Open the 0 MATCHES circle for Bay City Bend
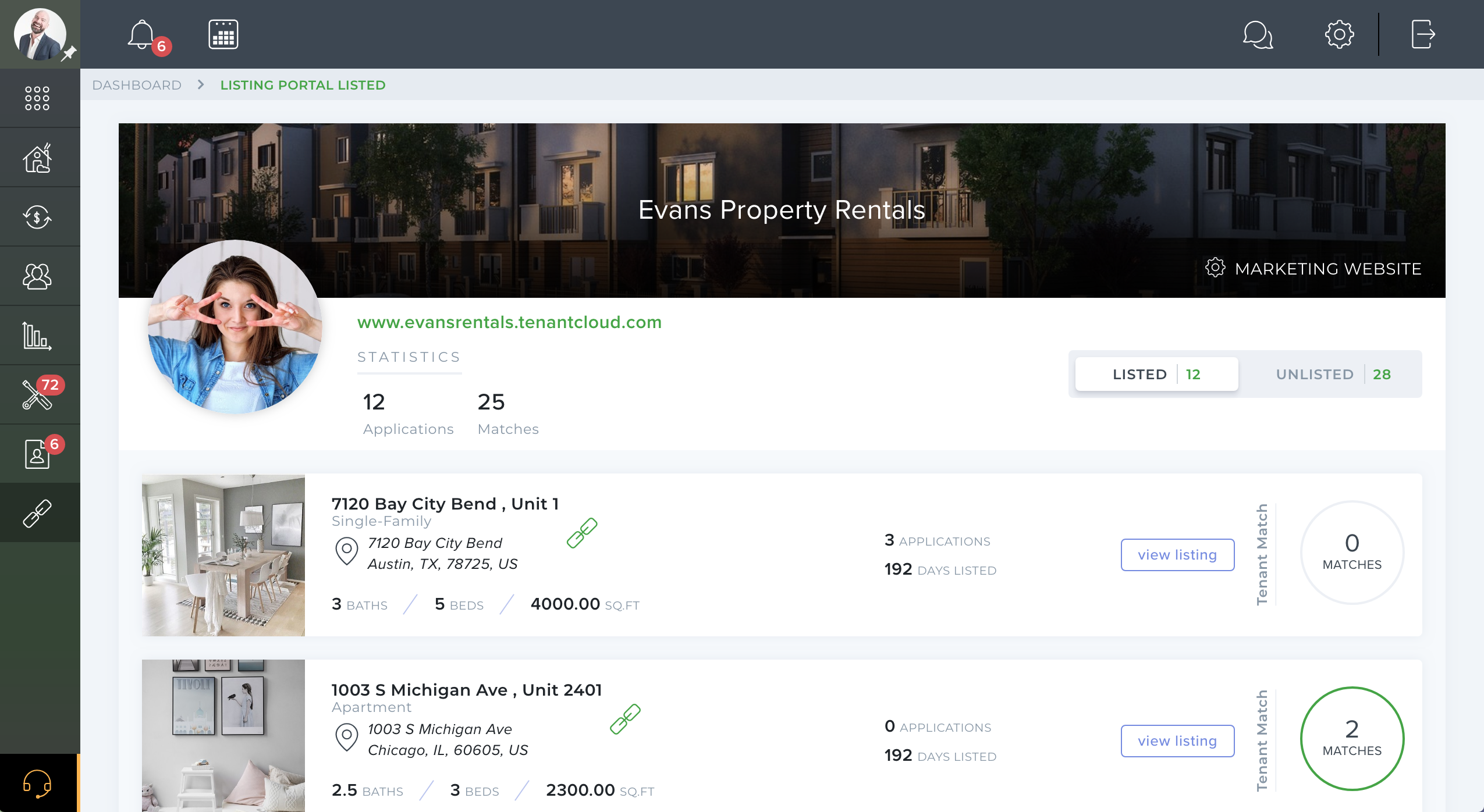Viewport: 1484px width, 812px height. pyautogui.click(x=1352, y=553)
